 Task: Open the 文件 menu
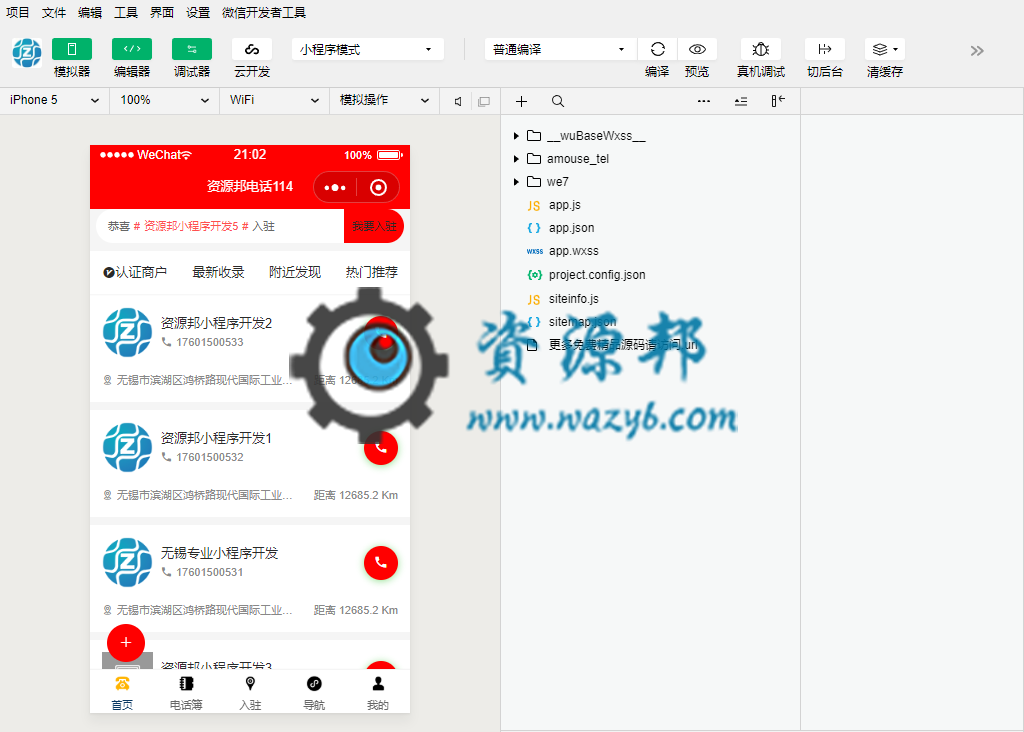(54, 12)
